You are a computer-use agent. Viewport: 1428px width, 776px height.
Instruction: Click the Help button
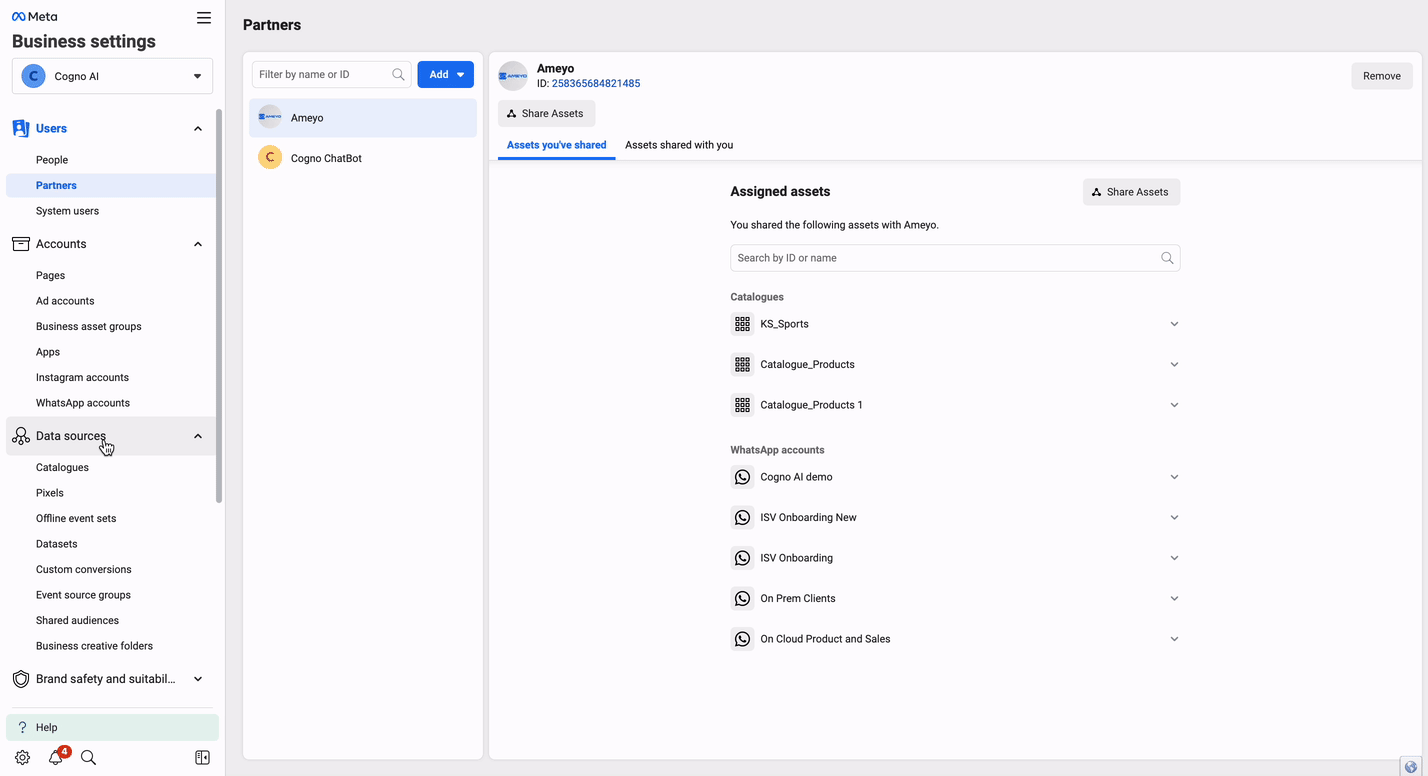(112, 727)
